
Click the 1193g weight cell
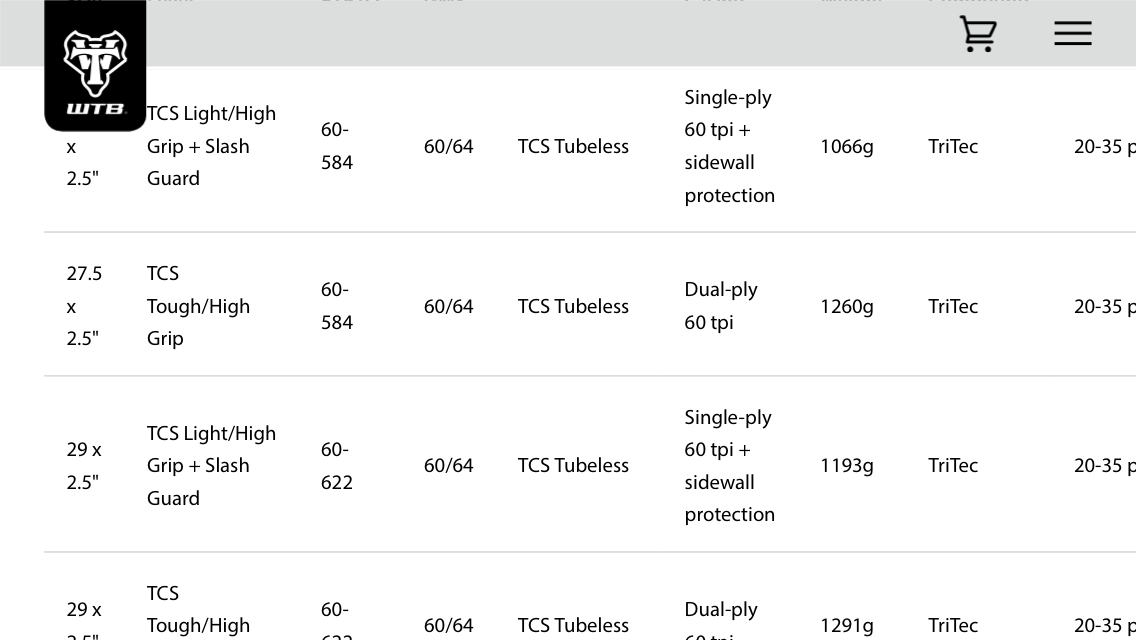coord(846,465)
